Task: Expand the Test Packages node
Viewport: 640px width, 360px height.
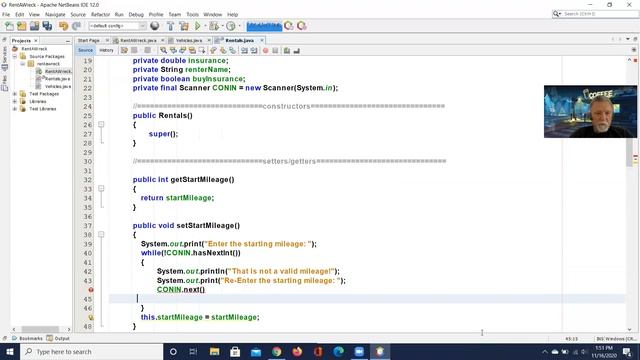Action: click(x=15, y=94)
